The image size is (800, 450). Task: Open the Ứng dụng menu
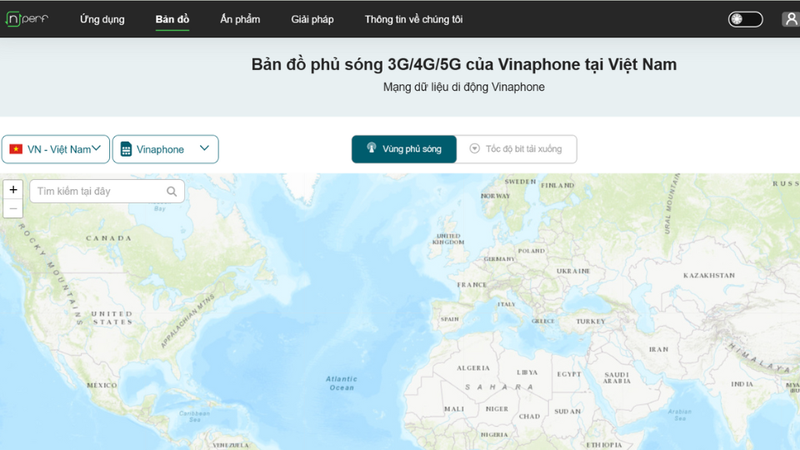(102, 19)
